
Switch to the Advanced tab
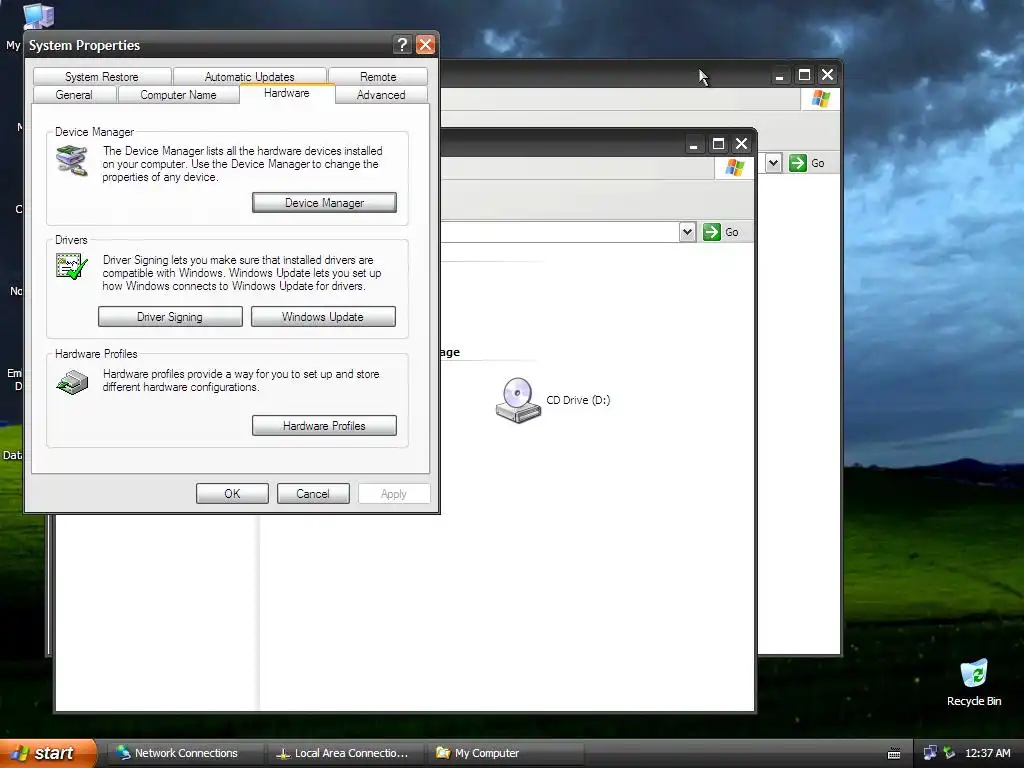click(381, 95)
